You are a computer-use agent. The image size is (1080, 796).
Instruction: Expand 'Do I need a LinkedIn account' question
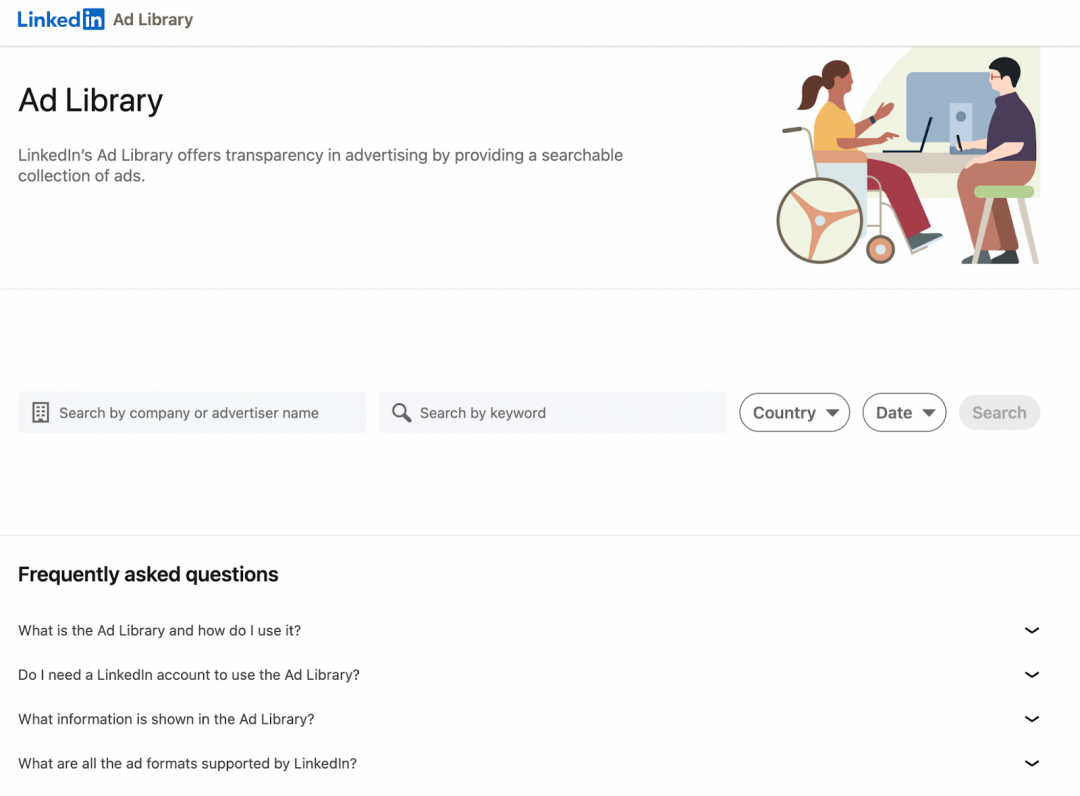coord(529,675)
